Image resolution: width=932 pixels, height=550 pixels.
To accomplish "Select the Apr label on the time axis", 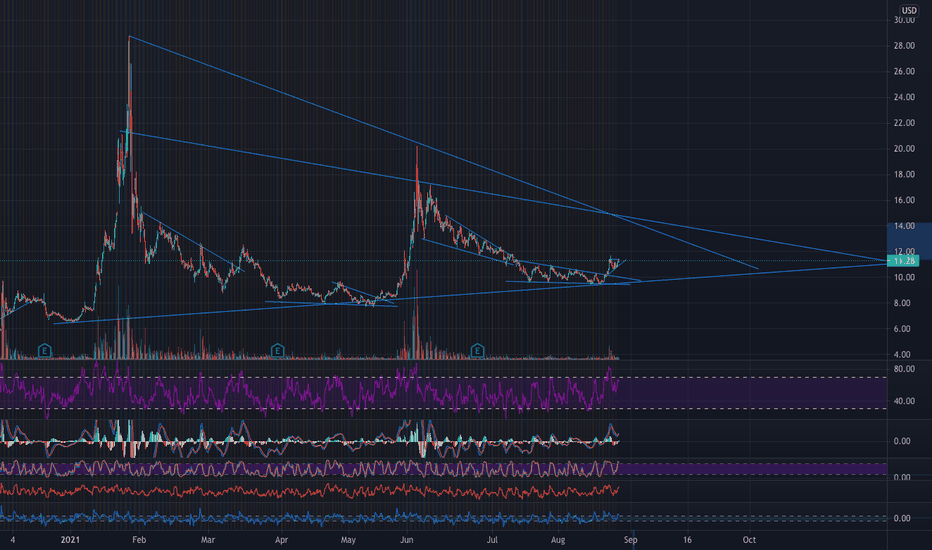I will click(281, 540).
